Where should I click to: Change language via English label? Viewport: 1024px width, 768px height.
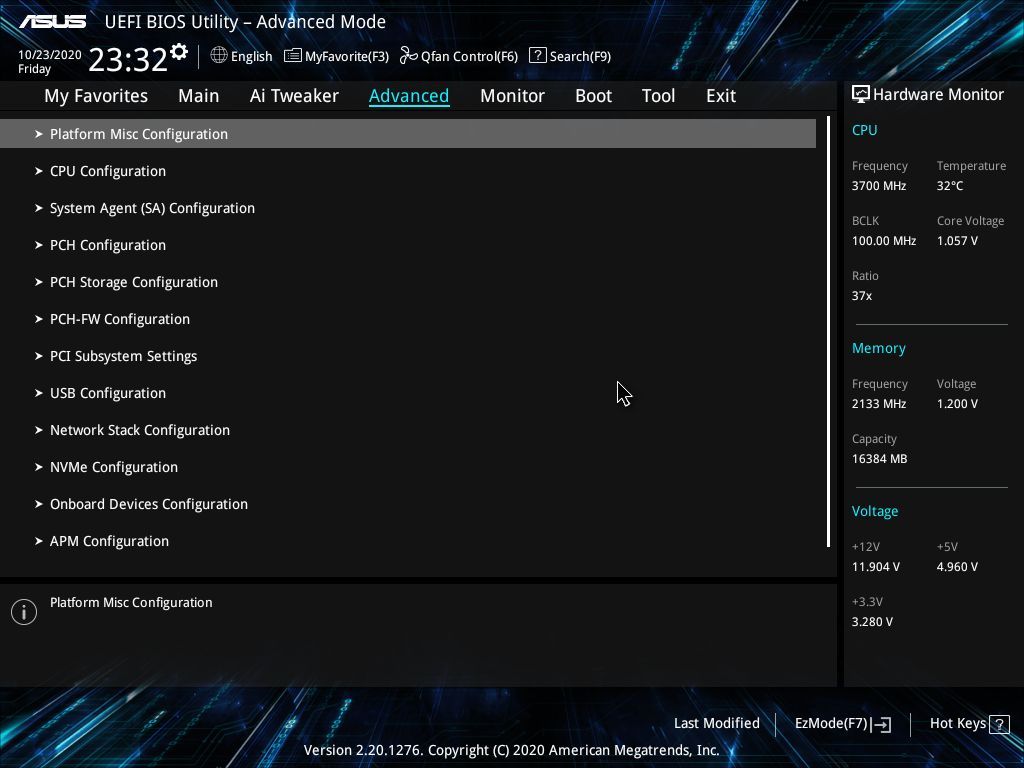coord(251,57)
